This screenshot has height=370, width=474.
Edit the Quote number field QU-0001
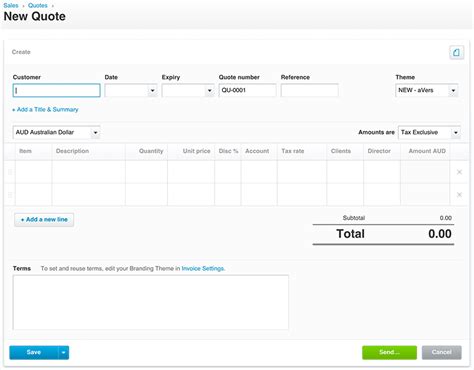(247, 91)
